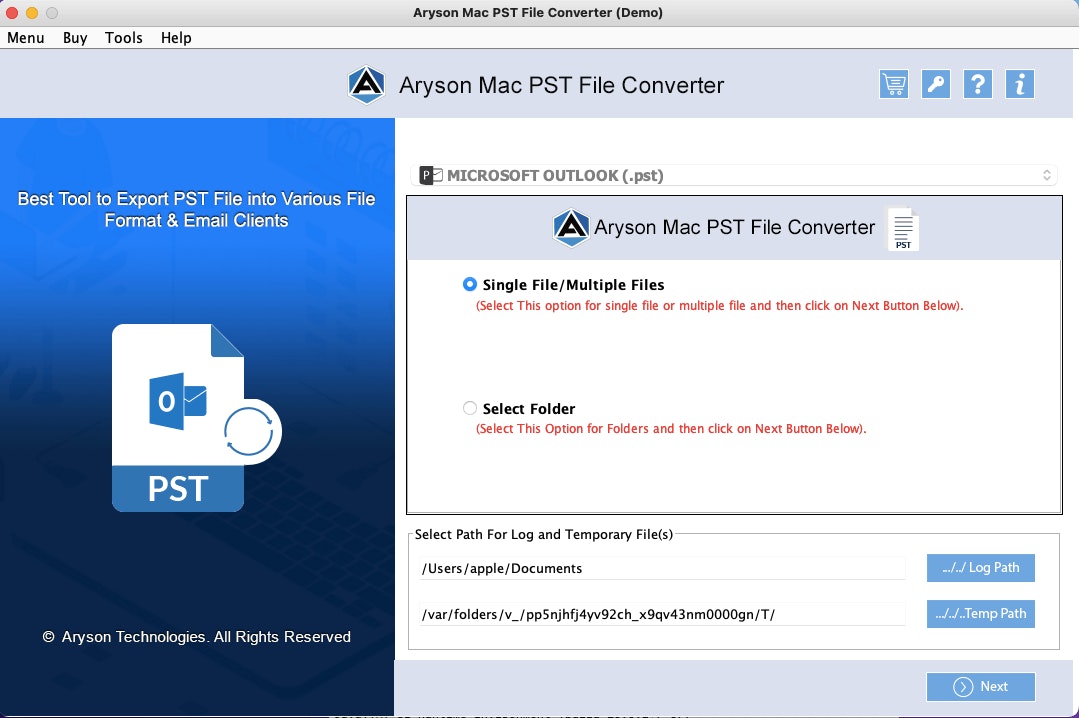Click the Aryson Technologies copyright text
This screenshot has height=718, width=1079.
197,637
